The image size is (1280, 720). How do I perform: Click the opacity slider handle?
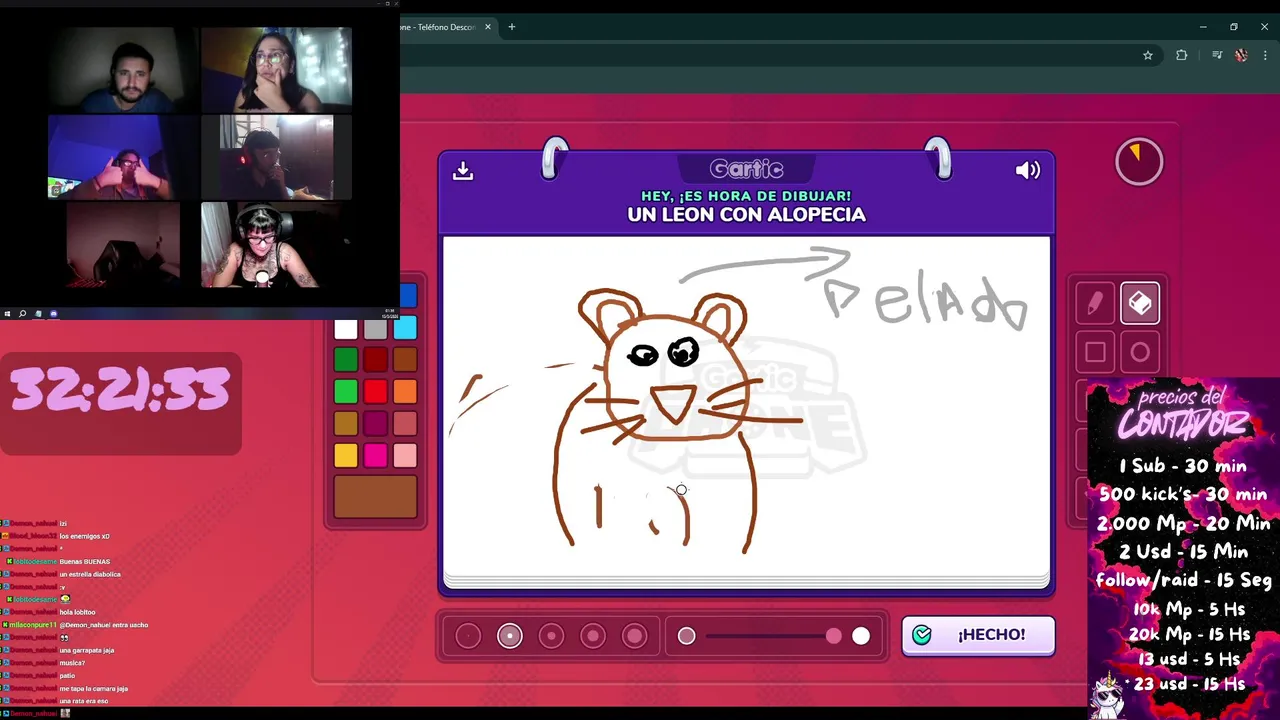[x=833, y=636]
